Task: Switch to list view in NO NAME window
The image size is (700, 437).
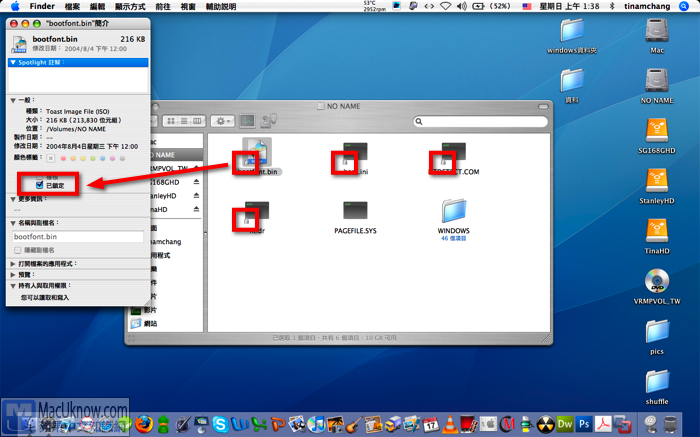Action: (184, 121)
